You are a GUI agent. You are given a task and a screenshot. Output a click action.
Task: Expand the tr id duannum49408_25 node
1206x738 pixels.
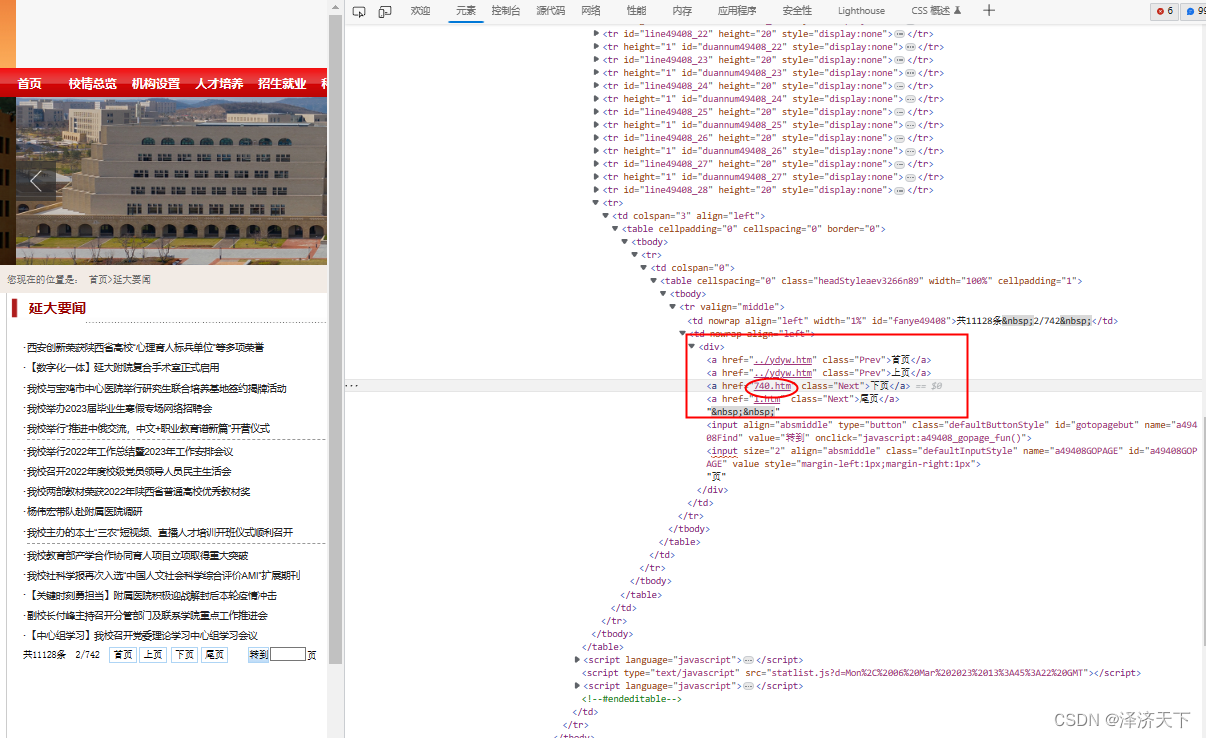(597, 125)
